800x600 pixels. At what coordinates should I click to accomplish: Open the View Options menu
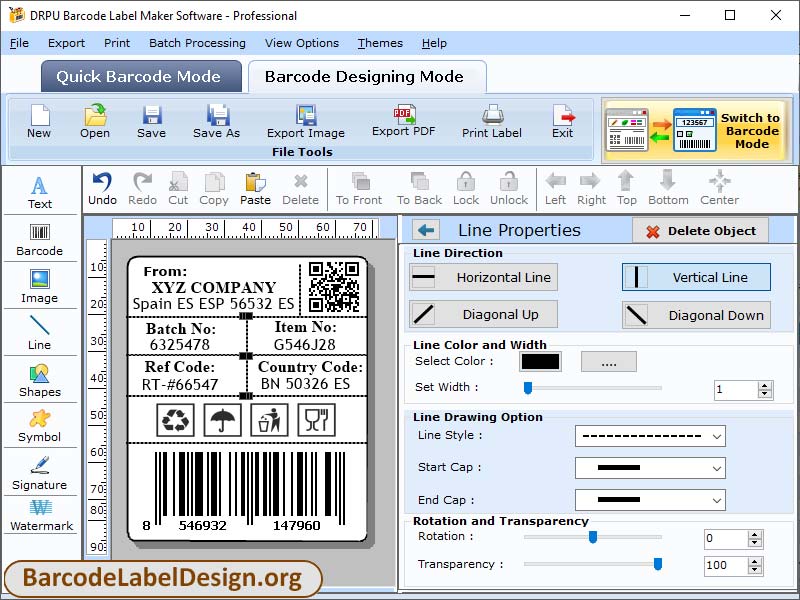pyautogui.click(x=302, y=43)
